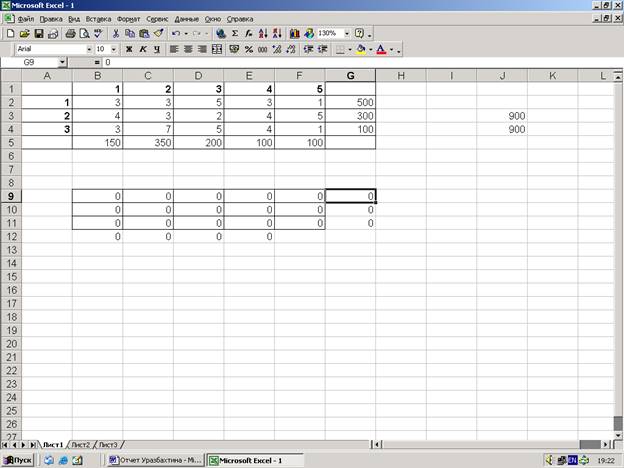Open the Формат menu
This screenshot has width=624, height=468.
click(x=128, y=19)
